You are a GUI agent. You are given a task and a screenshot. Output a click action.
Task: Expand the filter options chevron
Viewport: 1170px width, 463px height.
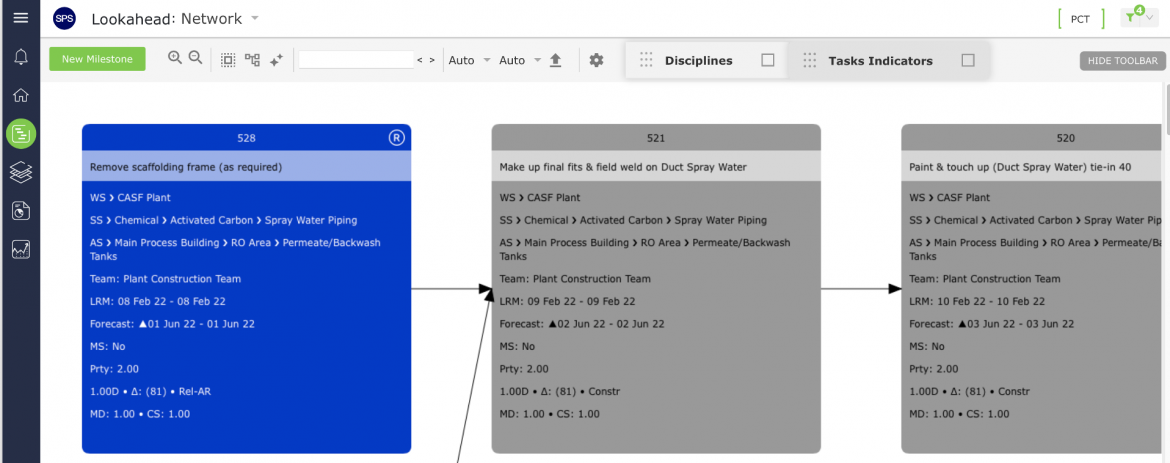click(x=1149, y=18)
